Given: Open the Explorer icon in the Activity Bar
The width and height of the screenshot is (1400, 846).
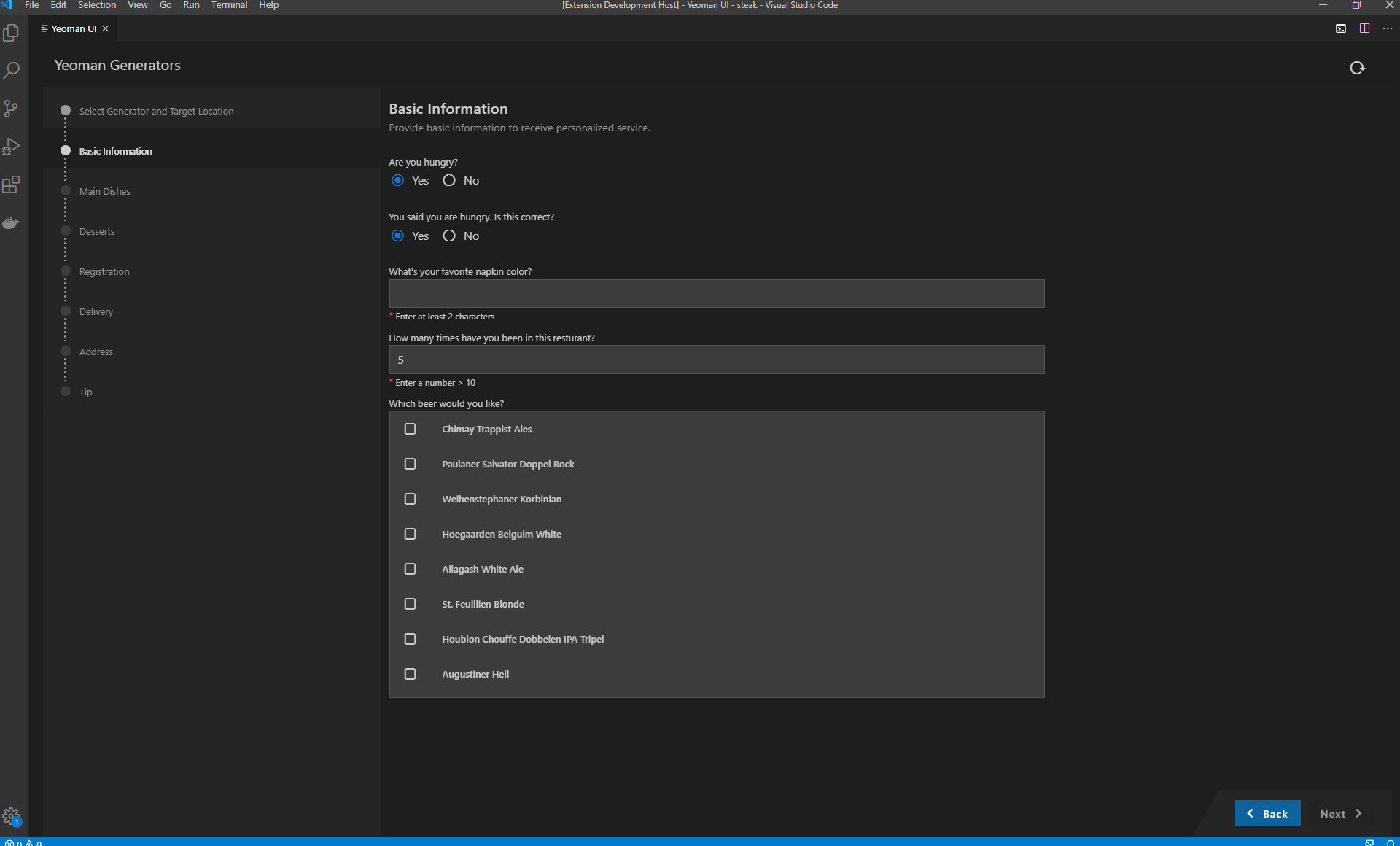Looking at the screenshot, I should coord(12,33).
